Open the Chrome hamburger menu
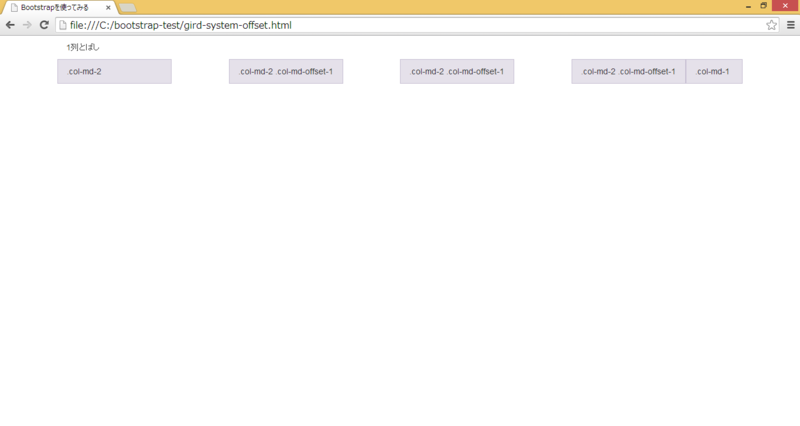The image size is (800, 426). click(x=791, y=25)
